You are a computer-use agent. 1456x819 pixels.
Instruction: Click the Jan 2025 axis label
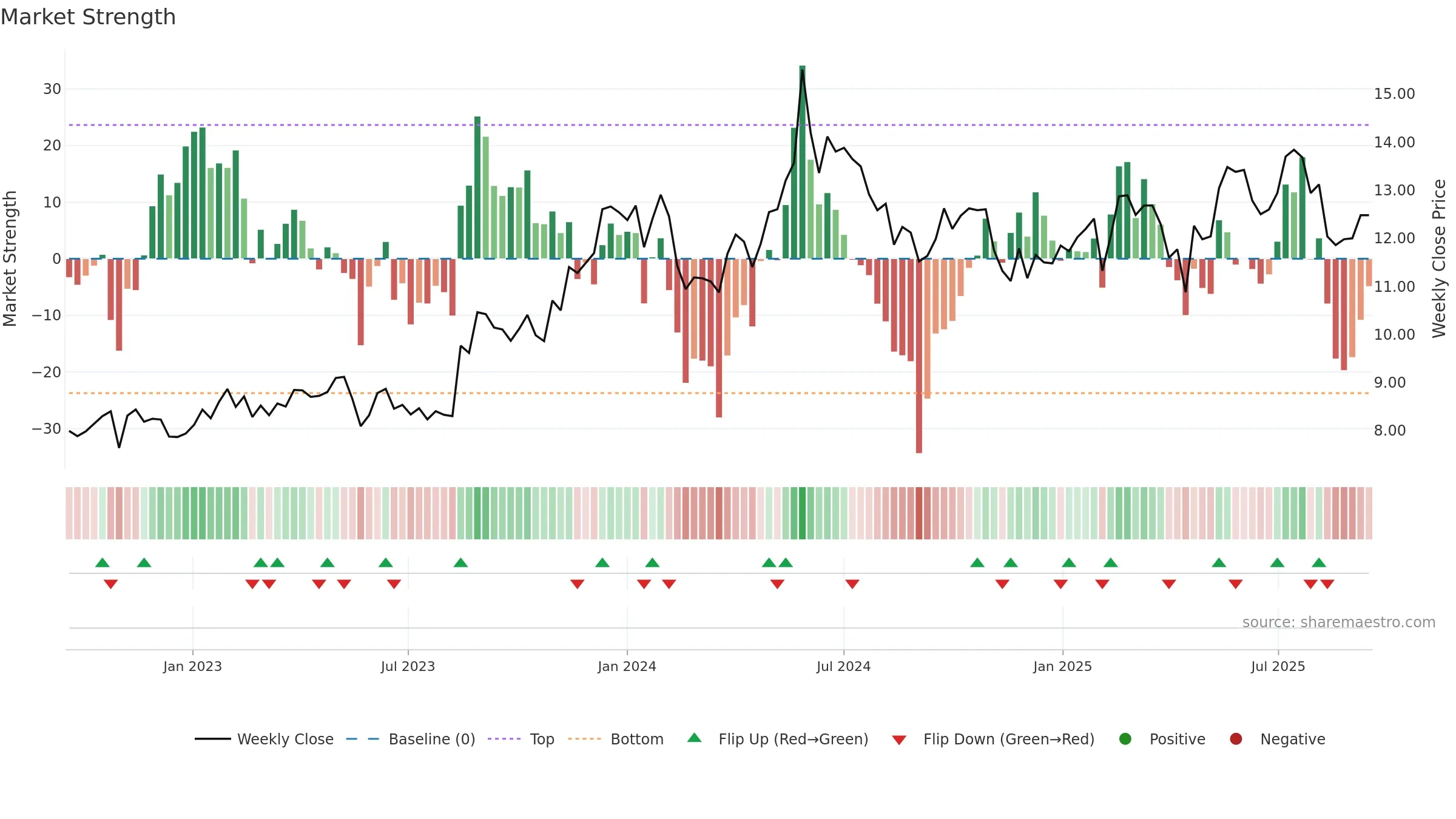[x=1062, y=666]
